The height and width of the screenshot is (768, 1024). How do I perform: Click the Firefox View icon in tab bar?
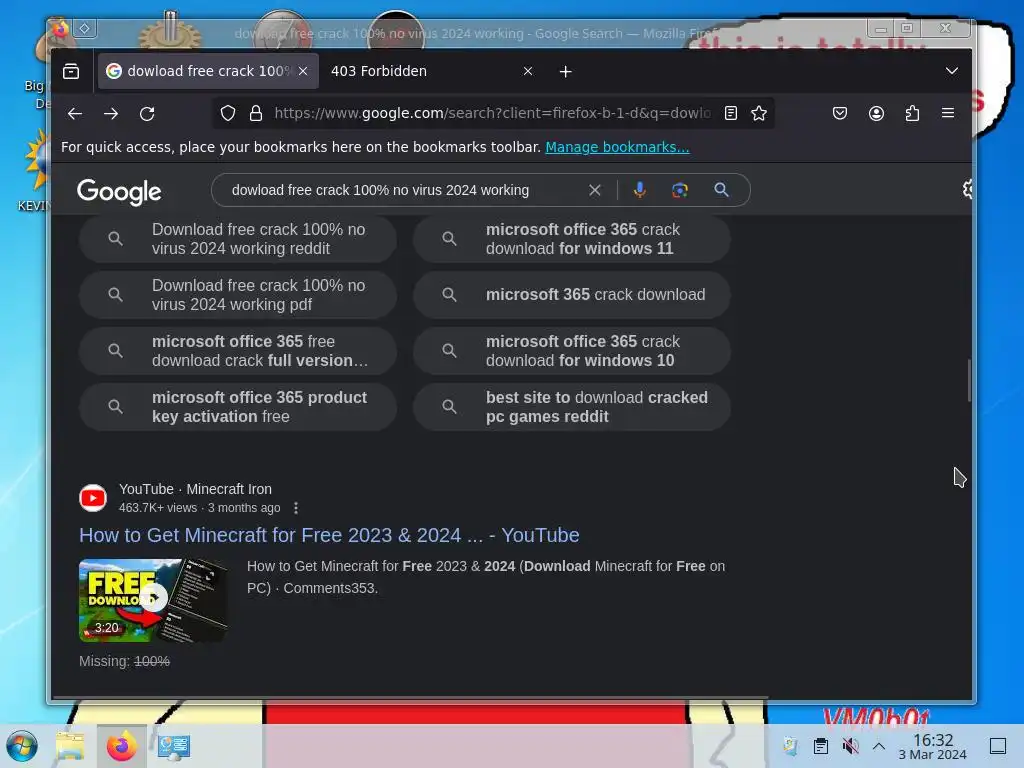point(71,71)
